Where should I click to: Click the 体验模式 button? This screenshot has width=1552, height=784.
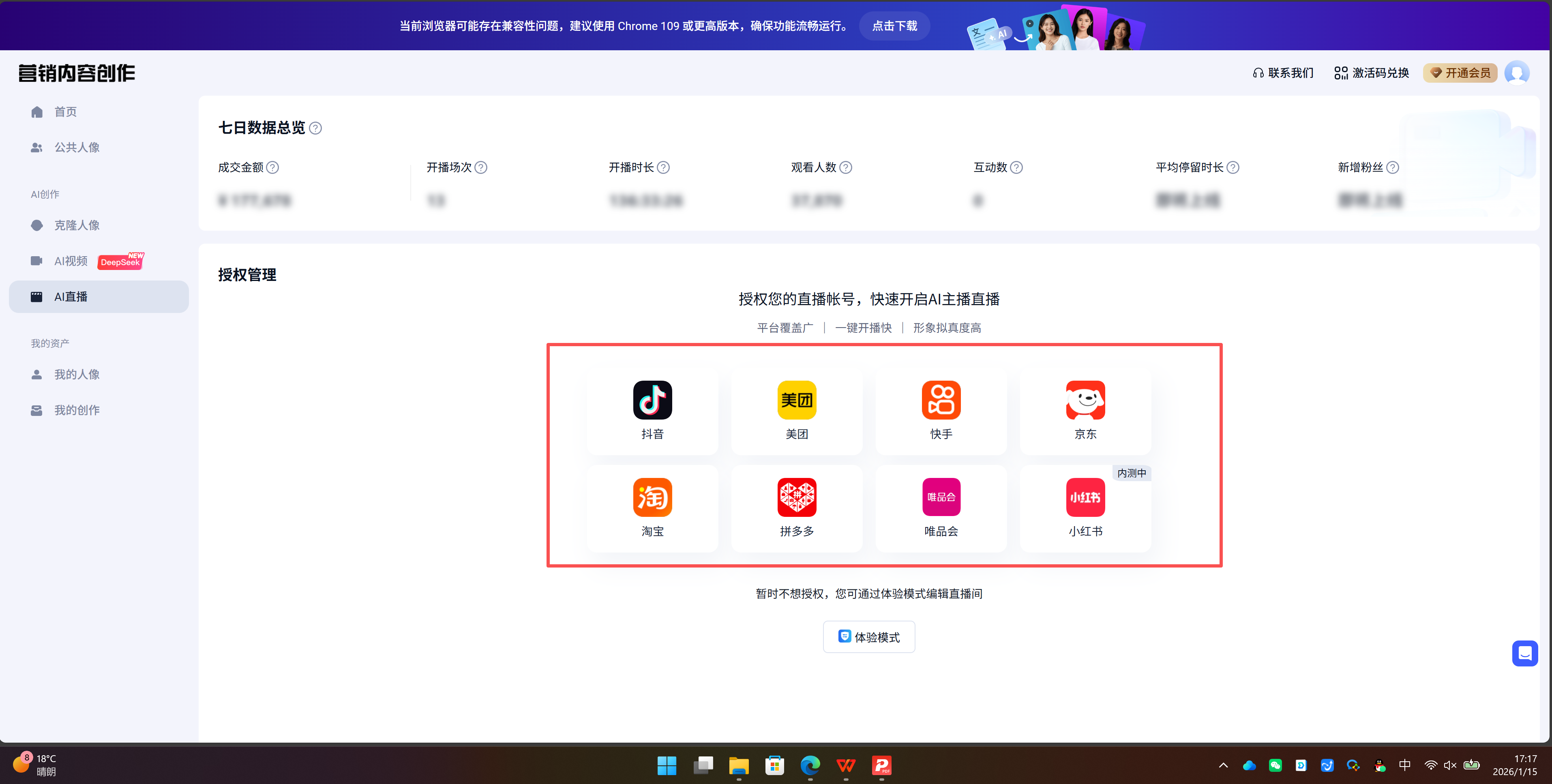tap(869, 636)
